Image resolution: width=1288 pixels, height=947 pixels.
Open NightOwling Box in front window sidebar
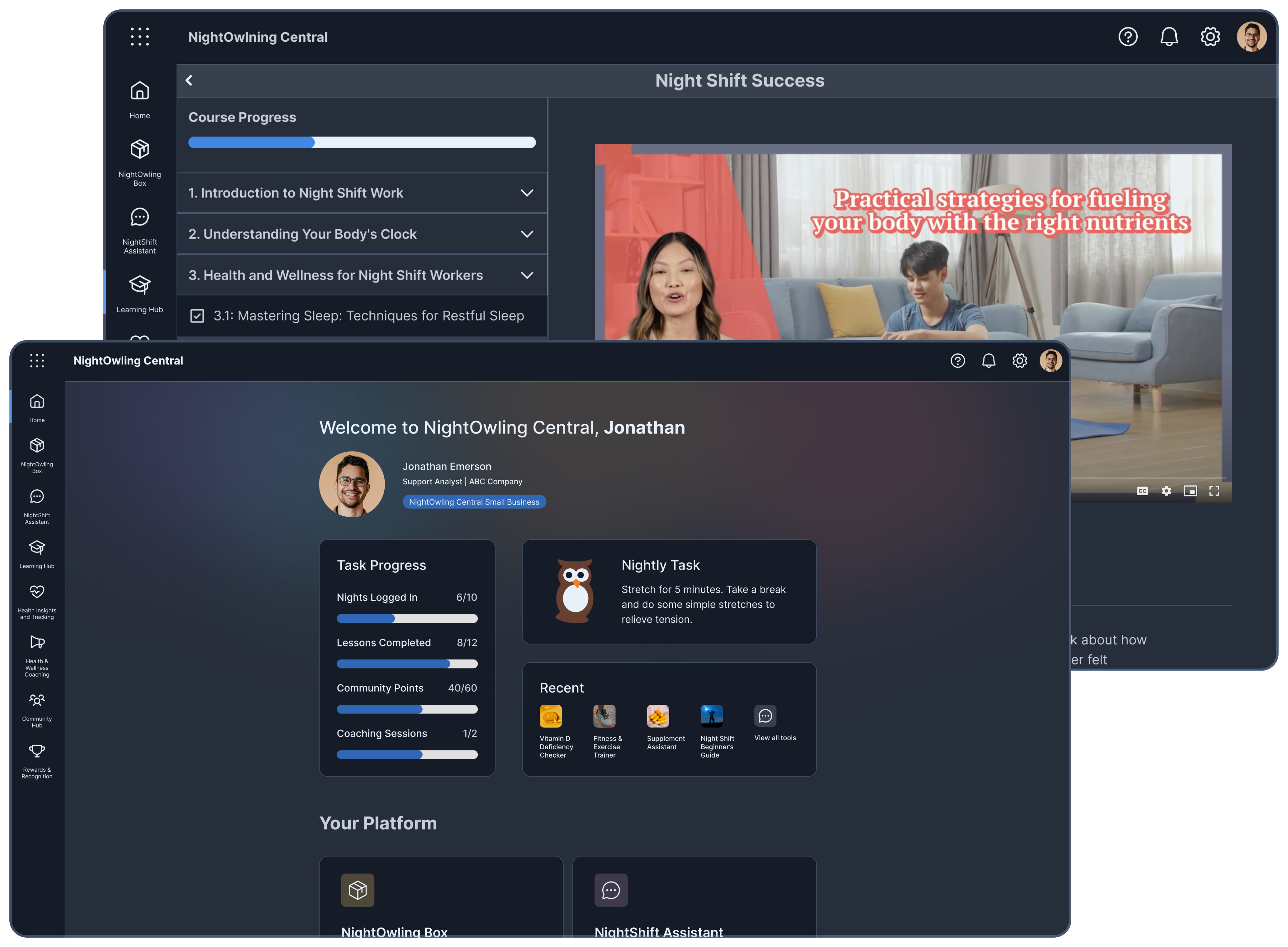click(x=37, y=456)
